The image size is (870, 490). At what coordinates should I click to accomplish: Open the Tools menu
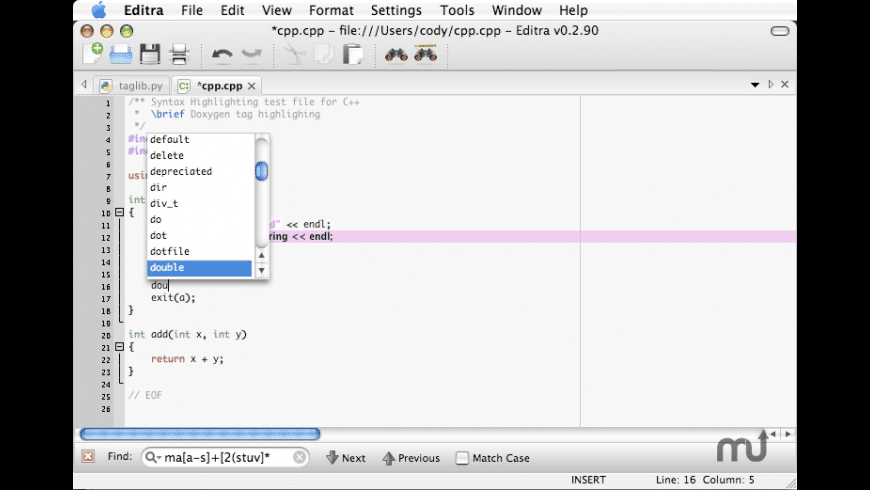coord(457,10)
